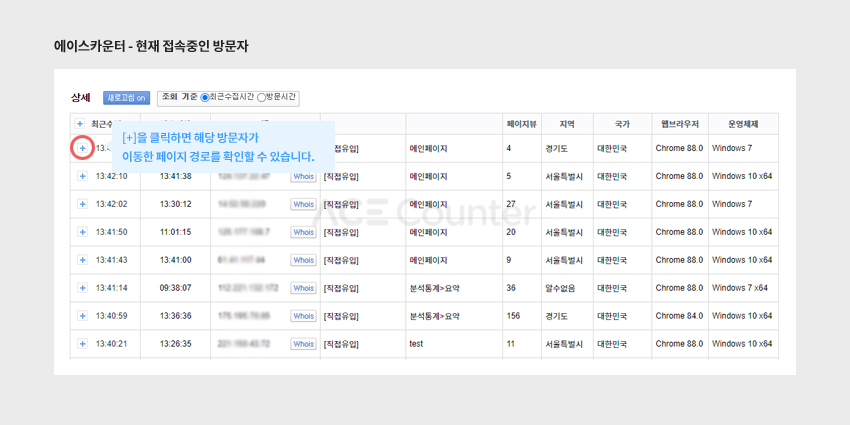Expand visitor row collected at 13:40:21

click(82, 344)
